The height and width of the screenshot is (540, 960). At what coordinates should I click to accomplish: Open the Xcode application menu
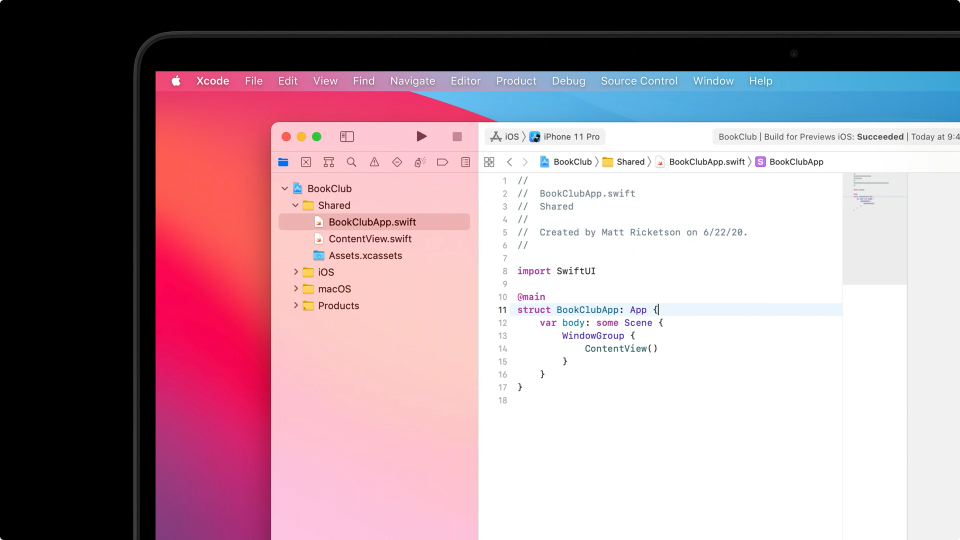[x=212, y=81]
